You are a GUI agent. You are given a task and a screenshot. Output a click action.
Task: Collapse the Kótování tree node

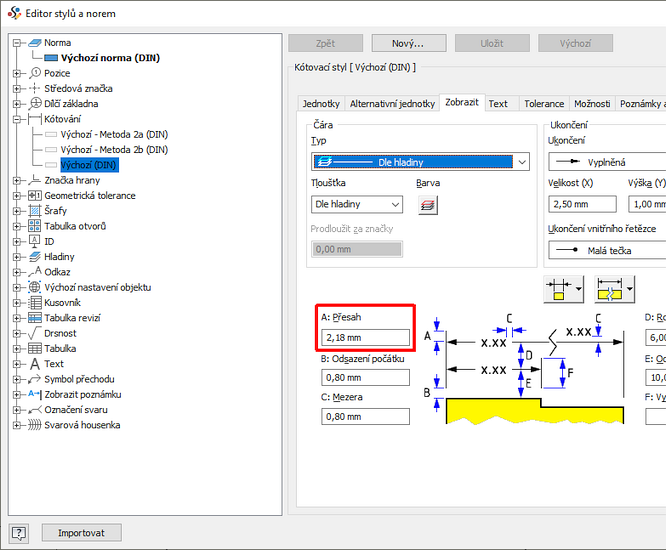point(17,119)
